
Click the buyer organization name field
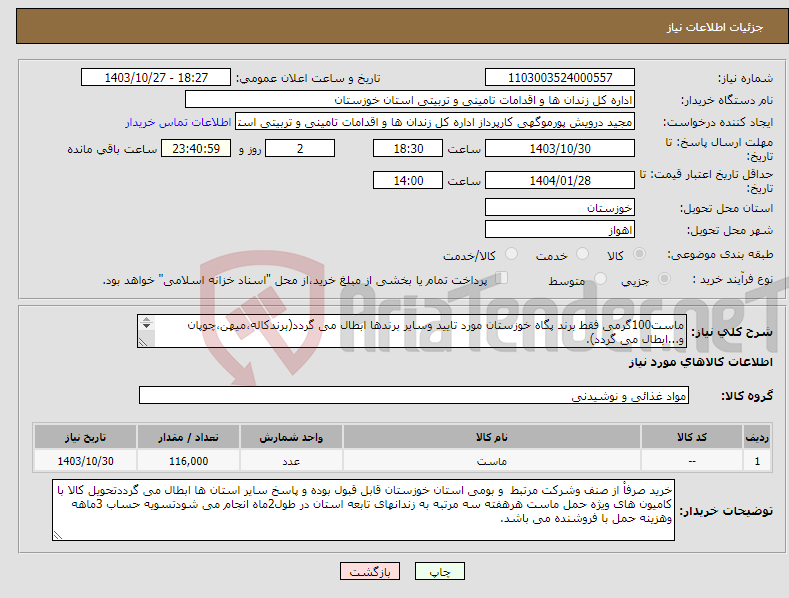click(410, 100)
